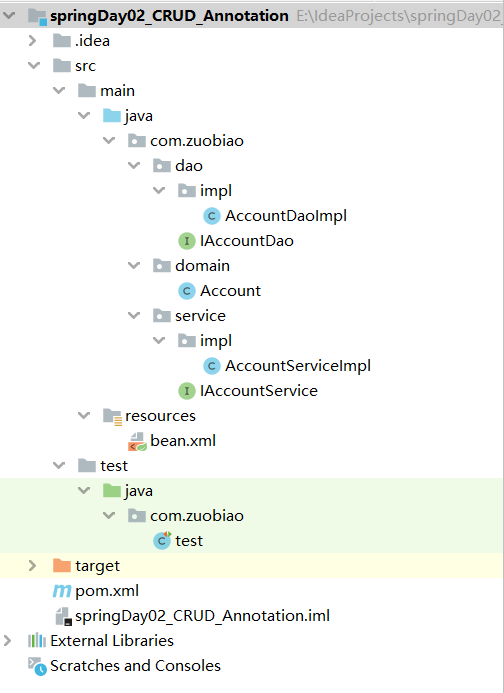Viewport: 504px width, 693px height.
Task: Collapse the resources folder node
Action: click(84, 415)
